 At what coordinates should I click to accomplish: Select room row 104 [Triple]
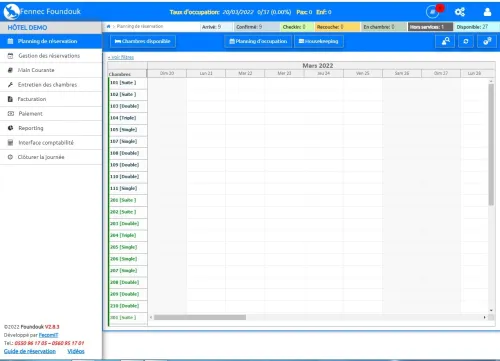128,118
